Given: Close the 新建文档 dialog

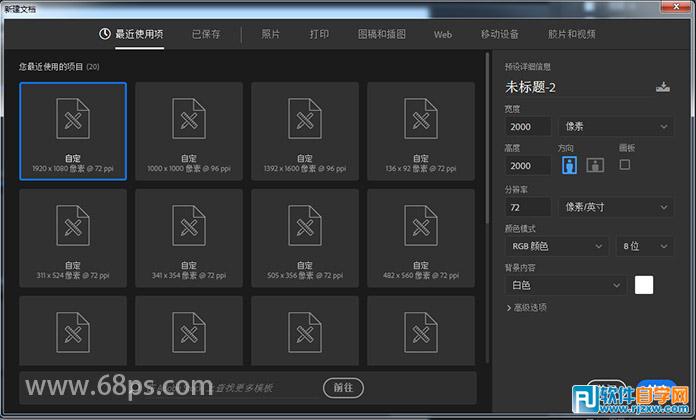Looking at the screenshot, I should click(x=676, y=7).
